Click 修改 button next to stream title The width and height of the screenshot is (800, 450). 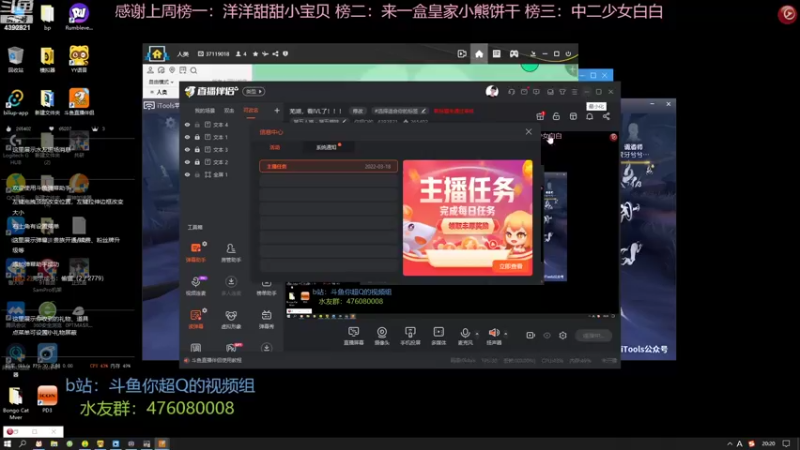click(358, 111)
